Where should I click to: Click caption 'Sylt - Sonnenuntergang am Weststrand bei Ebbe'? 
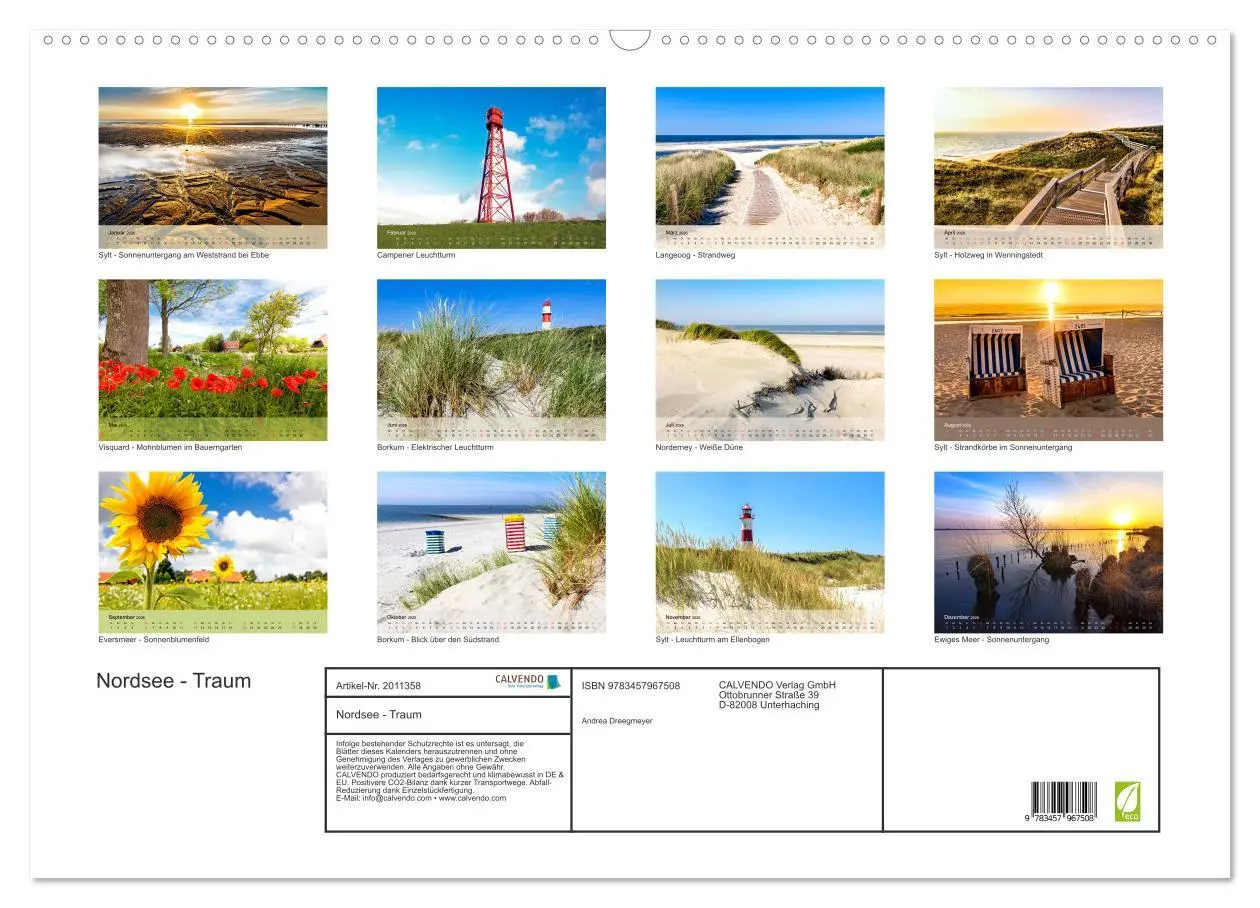[x=184, y=255]
